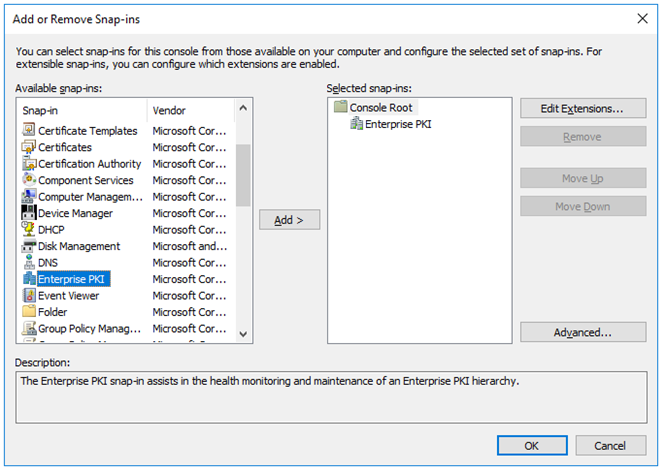This screenshot has width=664, height=472.
Task: Click the DNS snap-in icon
Action: click(x=29, y=262)
